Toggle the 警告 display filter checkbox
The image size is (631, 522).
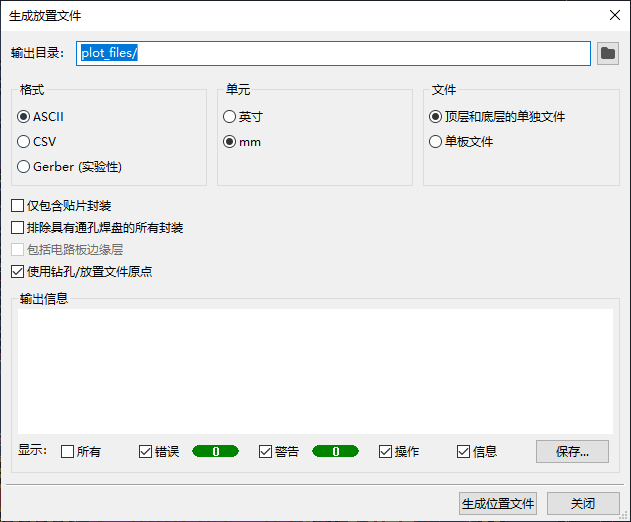[266, 451]
